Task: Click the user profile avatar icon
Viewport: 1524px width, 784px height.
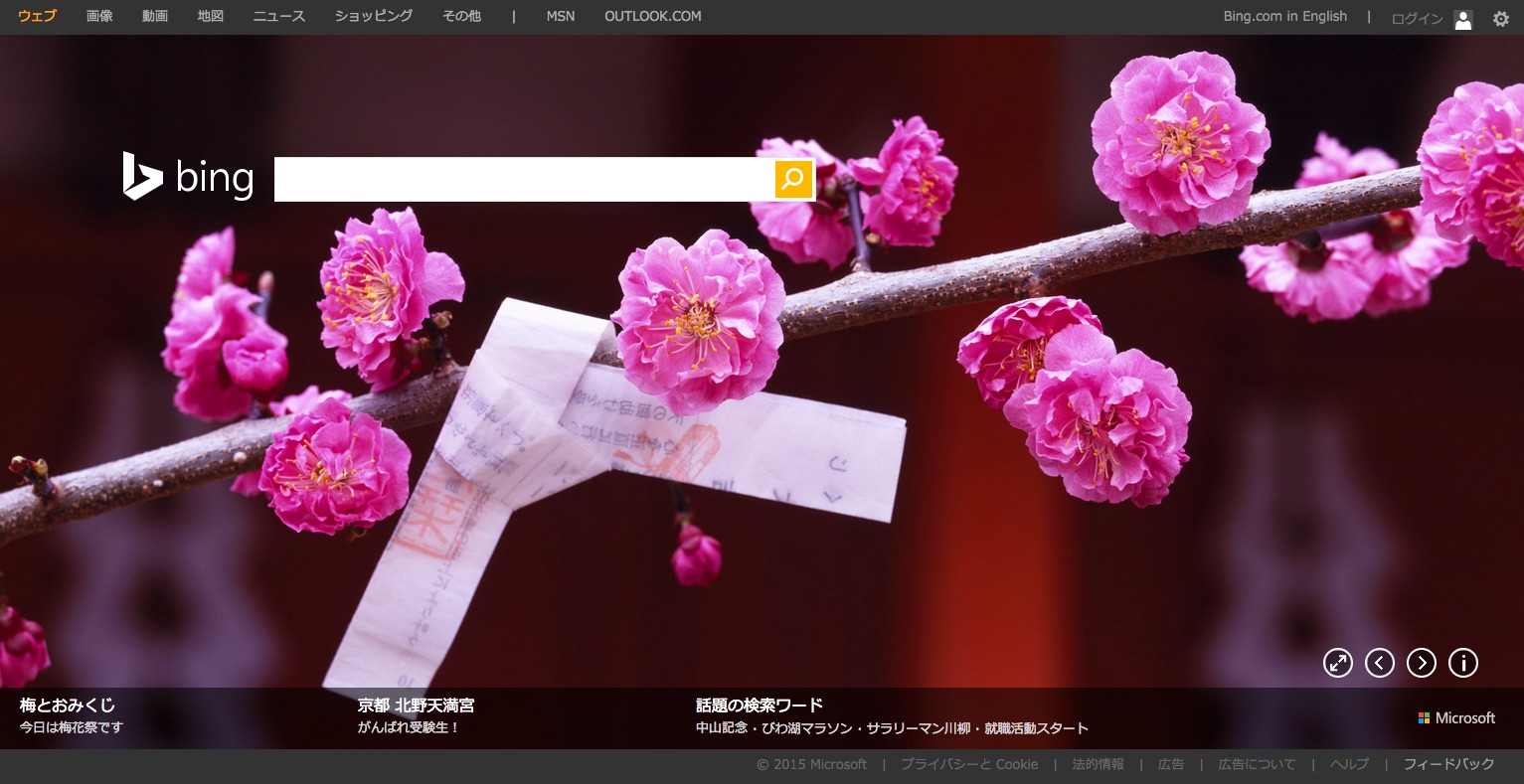Action: point(1462,19)
